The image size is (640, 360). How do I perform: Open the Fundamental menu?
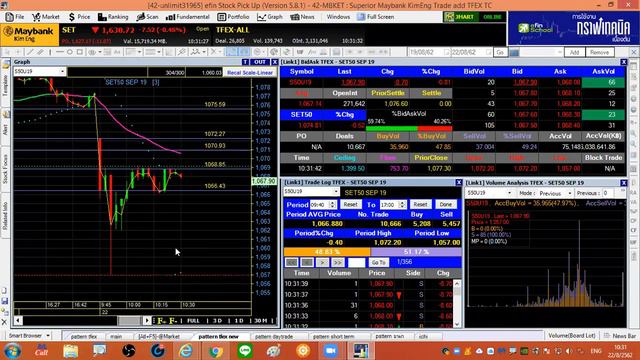(x=188, y=17)
